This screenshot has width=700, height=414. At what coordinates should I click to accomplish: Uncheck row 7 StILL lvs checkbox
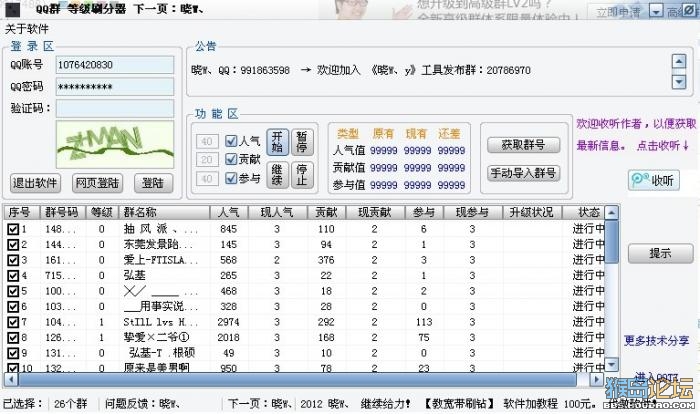tap(12, 322)
